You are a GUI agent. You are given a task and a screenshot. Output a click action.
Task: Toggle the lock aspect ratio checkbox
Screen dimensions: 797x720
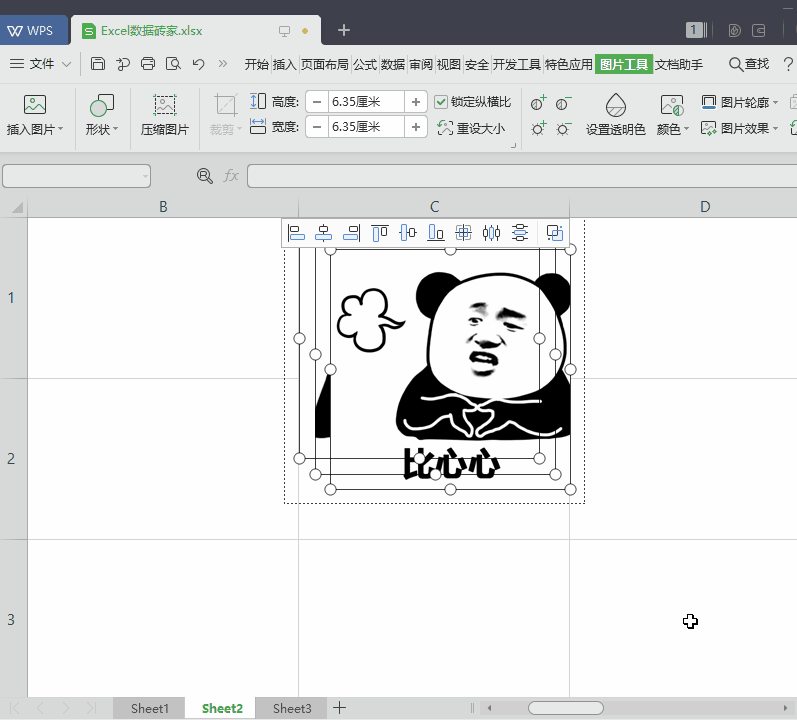coord(441,102)
